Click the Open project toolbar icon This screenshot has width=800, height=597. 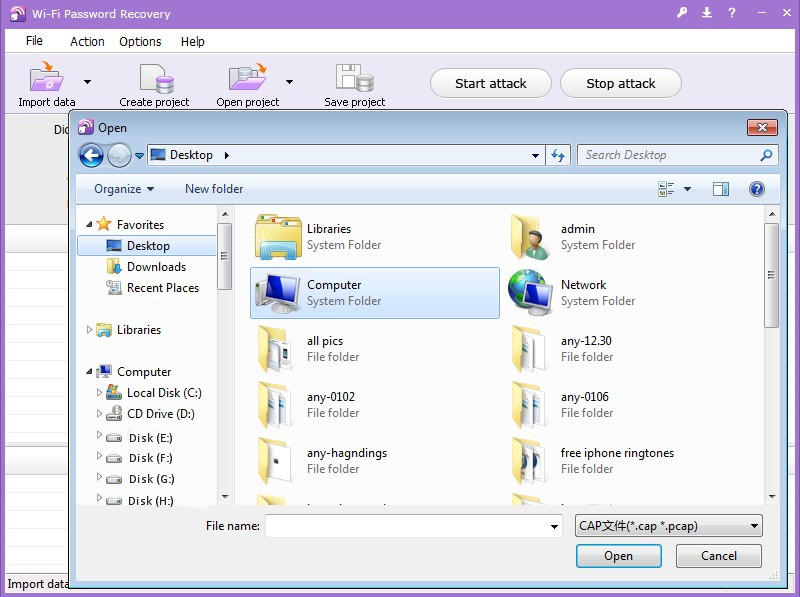coord(247,77)
